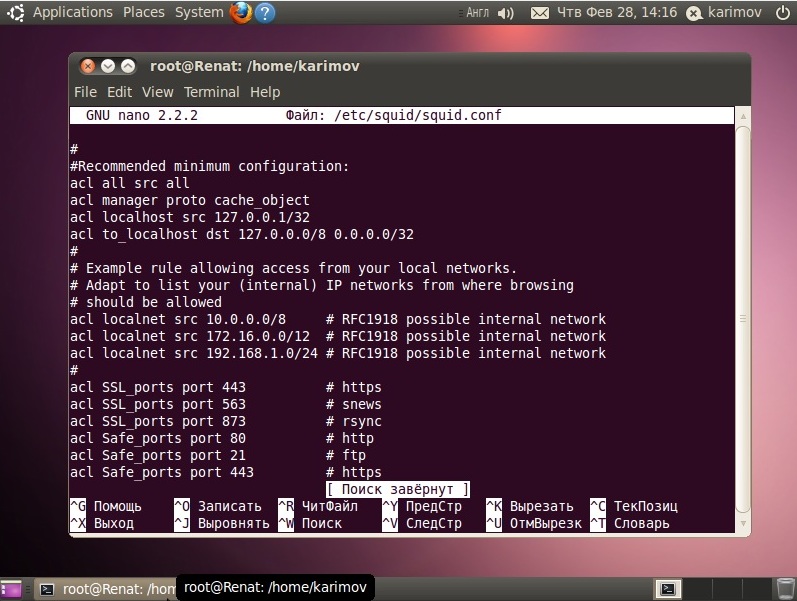Screen dimensions: 797x601
Task: Maximize the terminal window
Action: click(x=128, y=66)
